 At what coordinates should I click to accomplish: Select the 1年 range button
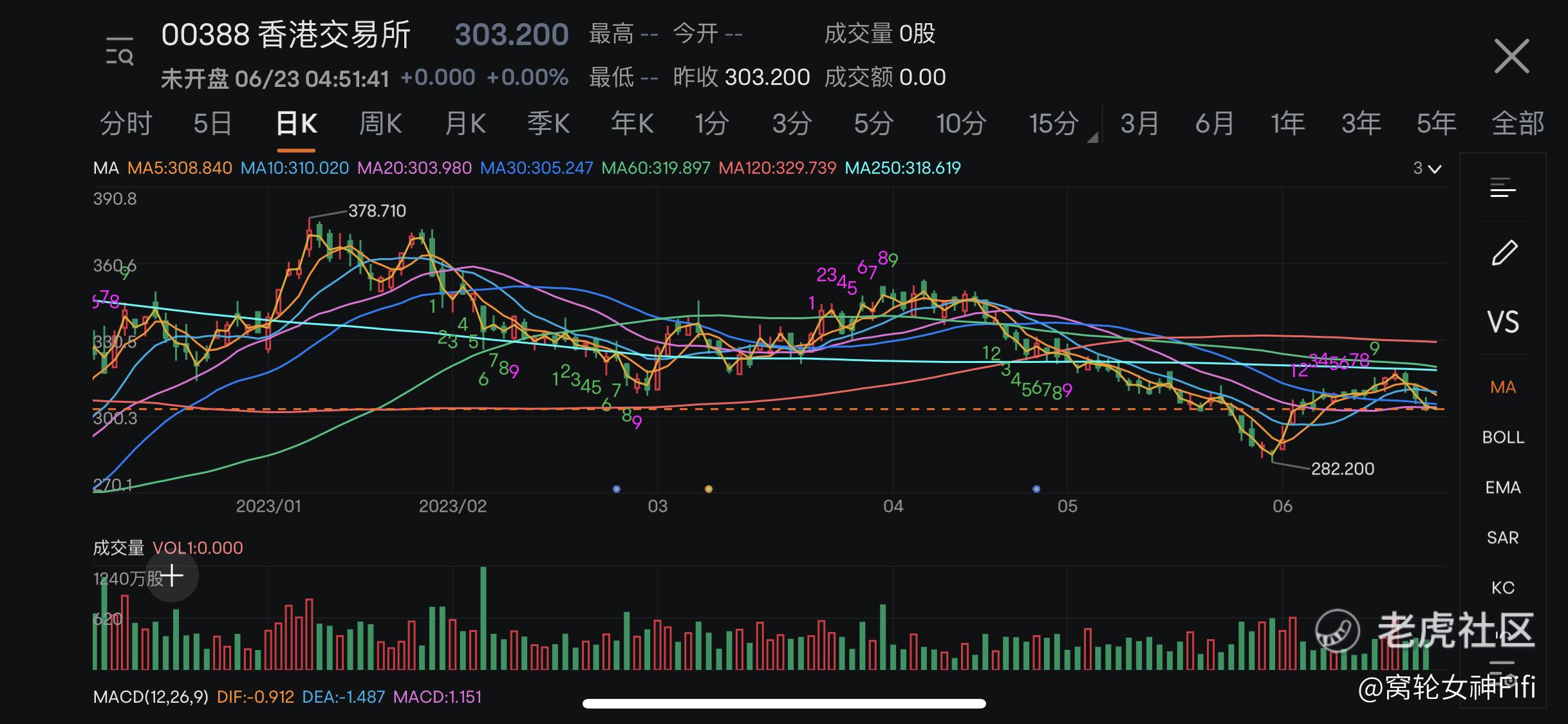(x=1287, y=123)
